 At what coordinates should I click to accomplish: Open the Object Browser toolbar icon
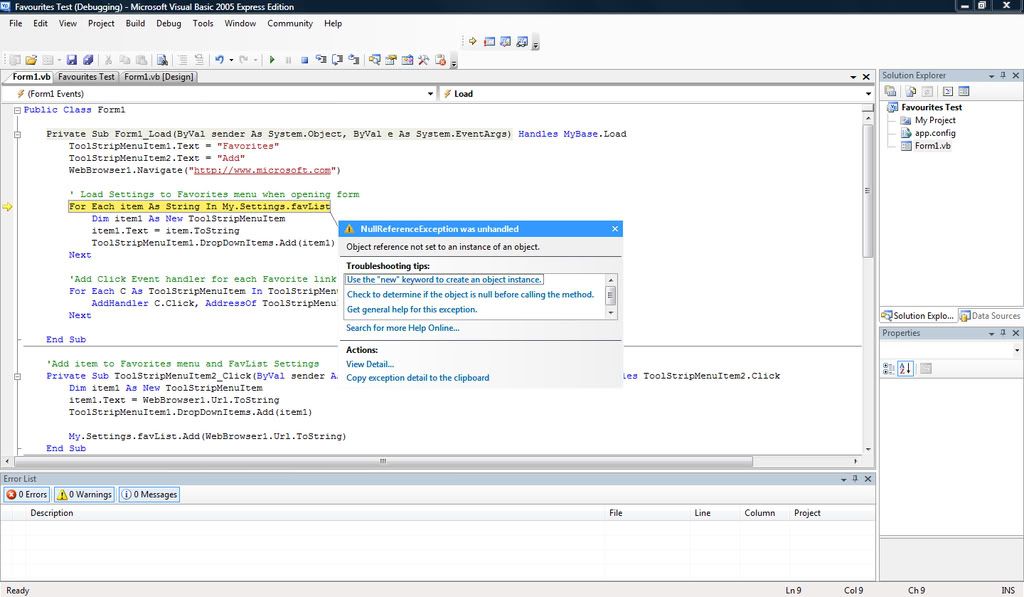point(407,60)
